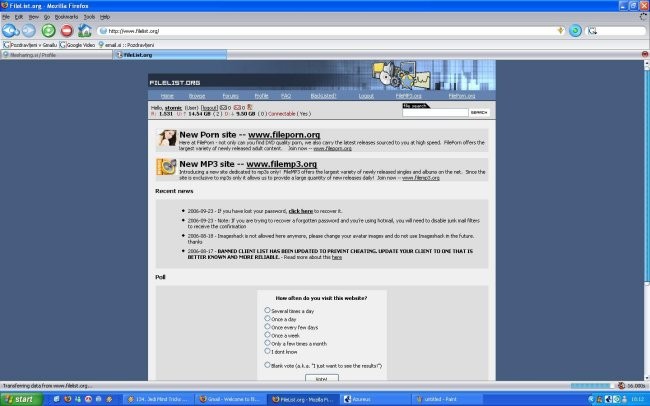Click the first quick-launch icon next to Start
This screenshot has width=650, height=406.
coord(57,399)
